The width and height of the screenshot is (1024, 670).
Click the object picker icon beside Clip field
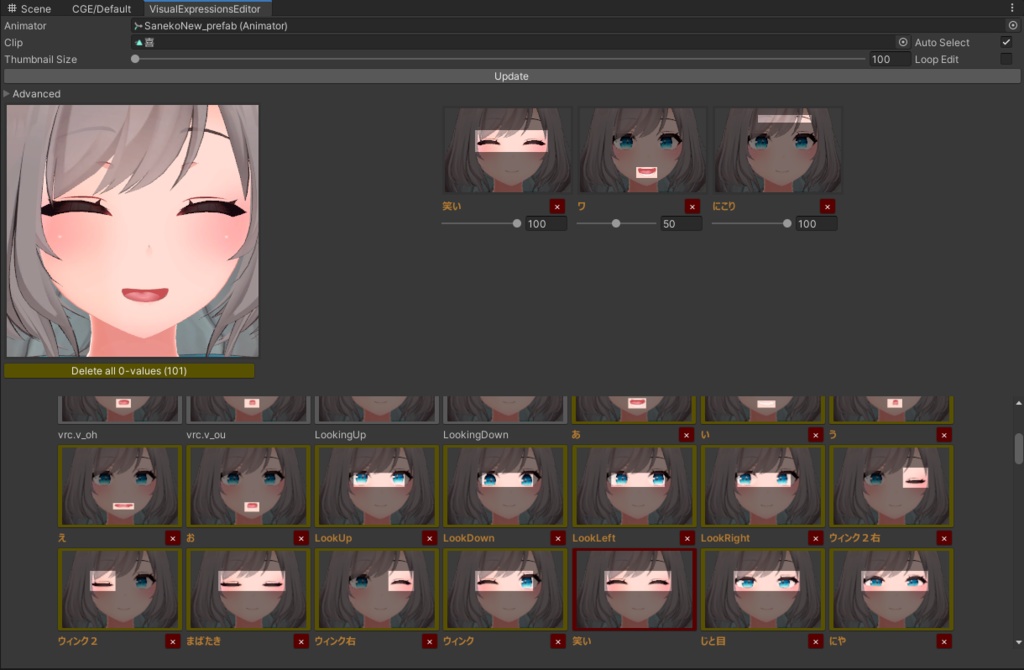902,42
